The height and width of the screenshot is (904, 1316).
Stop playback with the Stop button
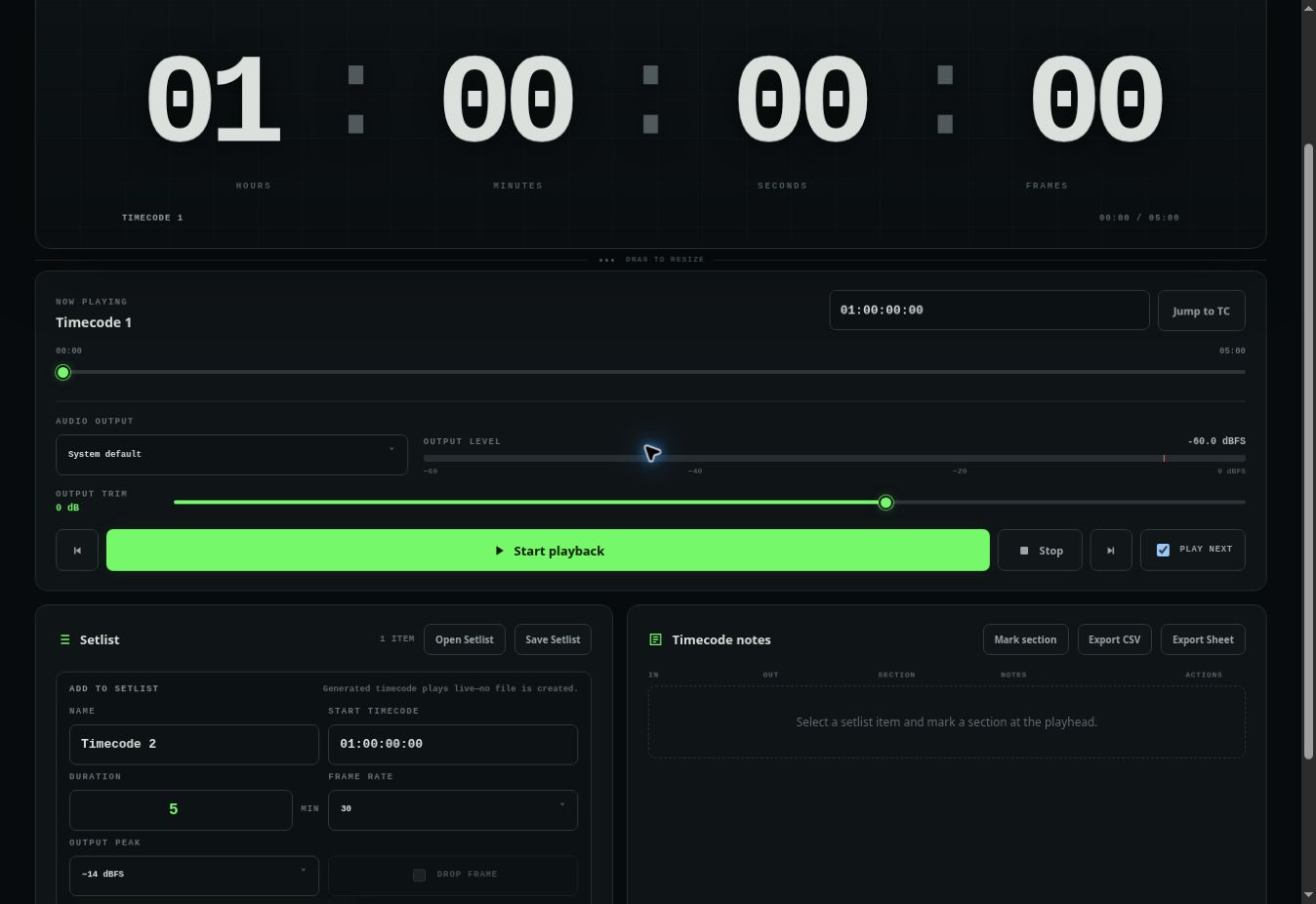click(1040, 551)
